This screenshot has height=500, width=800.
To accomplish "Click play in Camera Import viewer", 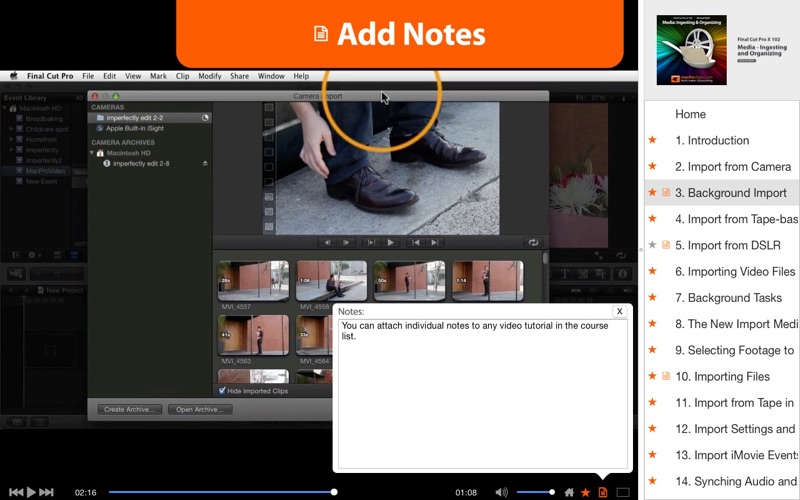I will pyautogui.click(x=390, y=243).
